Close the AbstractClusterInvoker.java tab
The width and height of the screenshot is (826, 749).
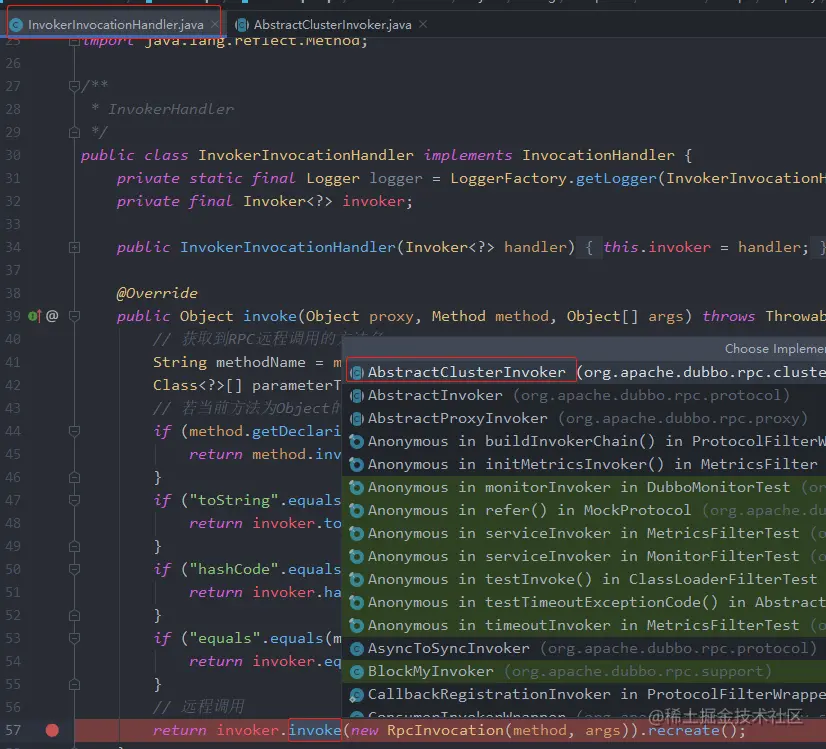click(423, 24)
